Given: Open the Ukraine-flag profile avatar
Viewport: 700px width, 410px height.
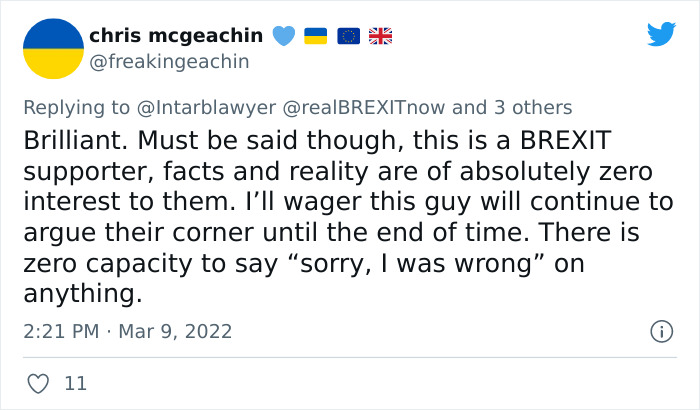Looking at the screenshot, I should pyautogui.click(x=51, y=48).
